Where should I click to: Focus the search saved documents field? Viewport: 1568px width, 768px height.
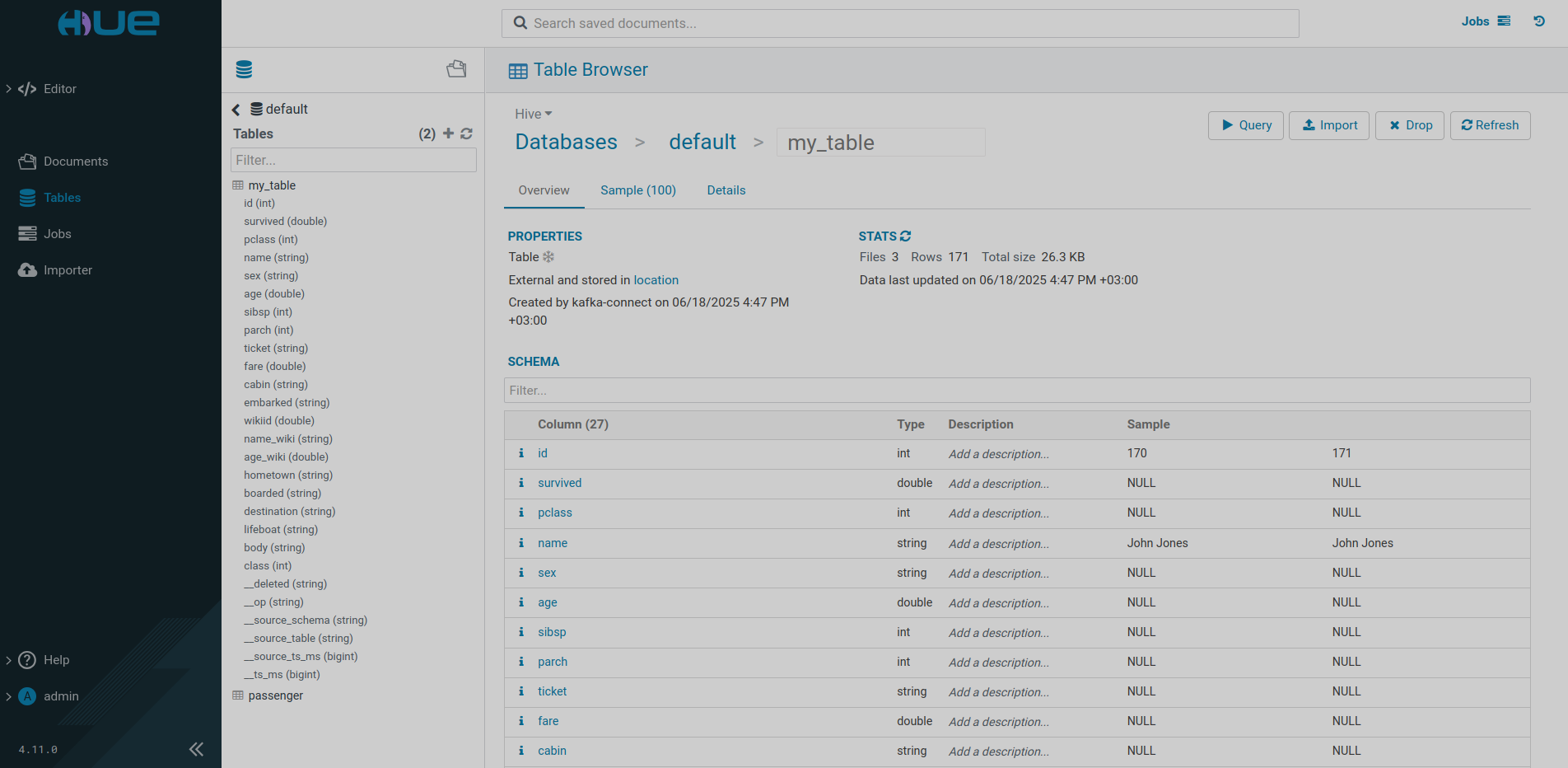coord(900,23)
